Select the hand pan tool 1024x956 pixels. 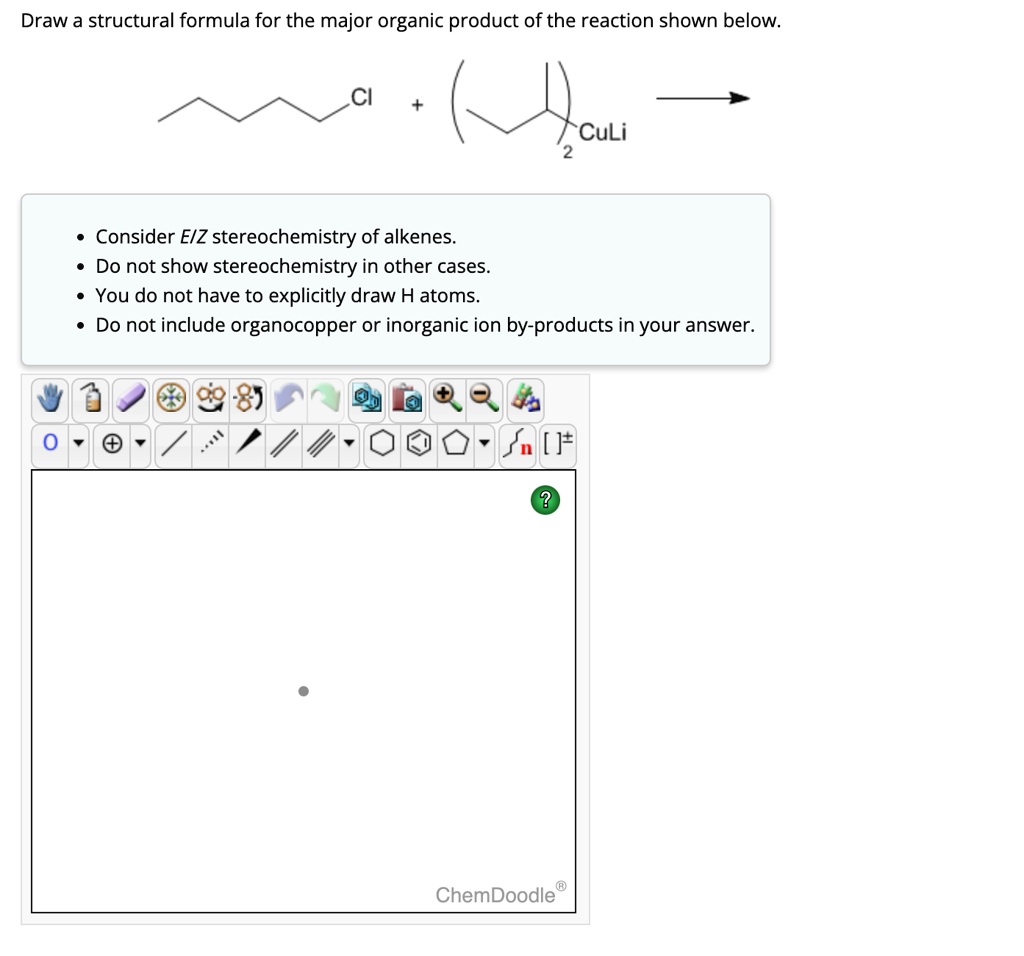(x=49, y=398)
